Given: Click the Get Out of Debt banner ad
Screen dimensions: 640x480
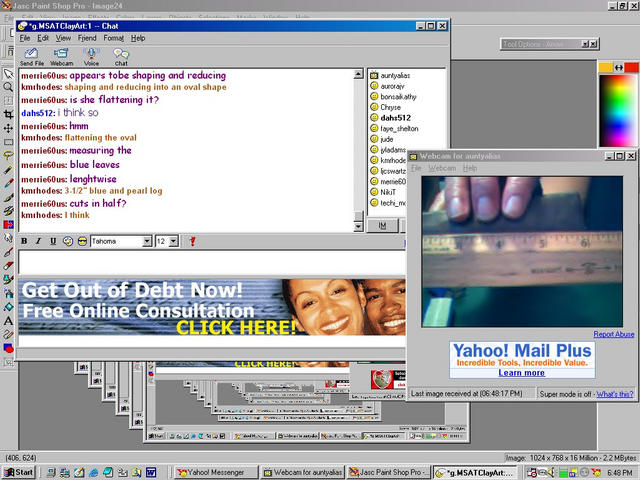Looking at the screenshot, I should 212,307.
